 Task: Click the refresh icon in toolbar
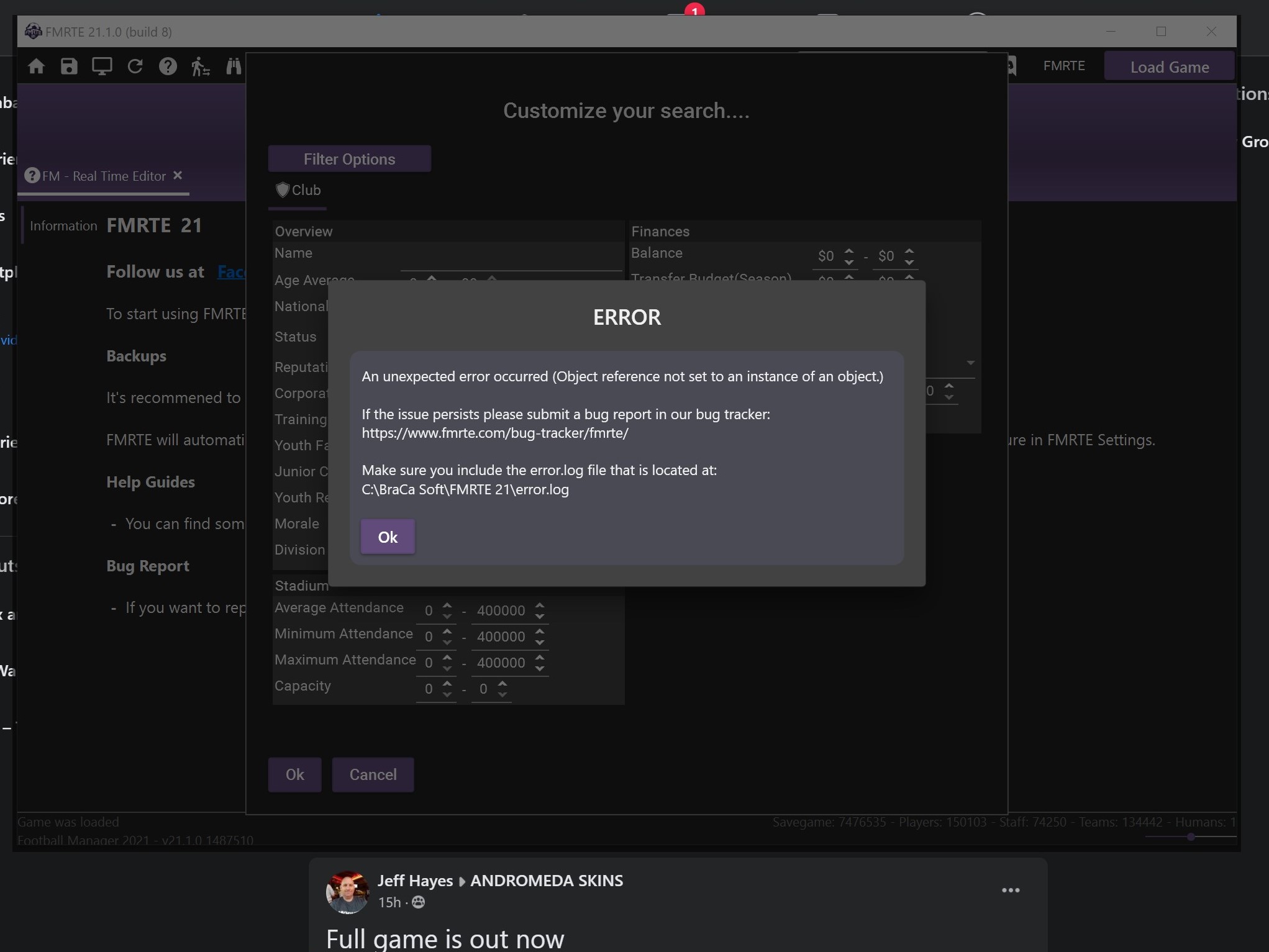point(135,66)
